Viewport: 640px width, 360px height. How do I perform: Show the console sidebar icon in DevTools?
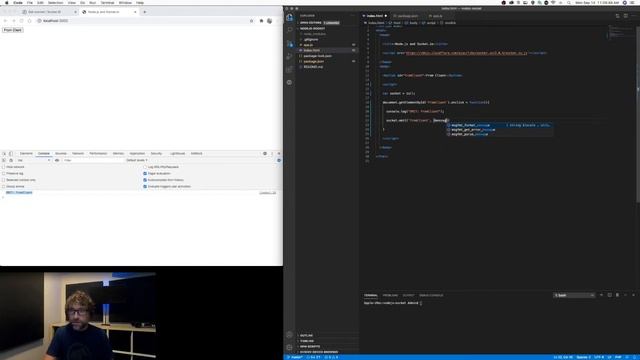tap(4, 160)
